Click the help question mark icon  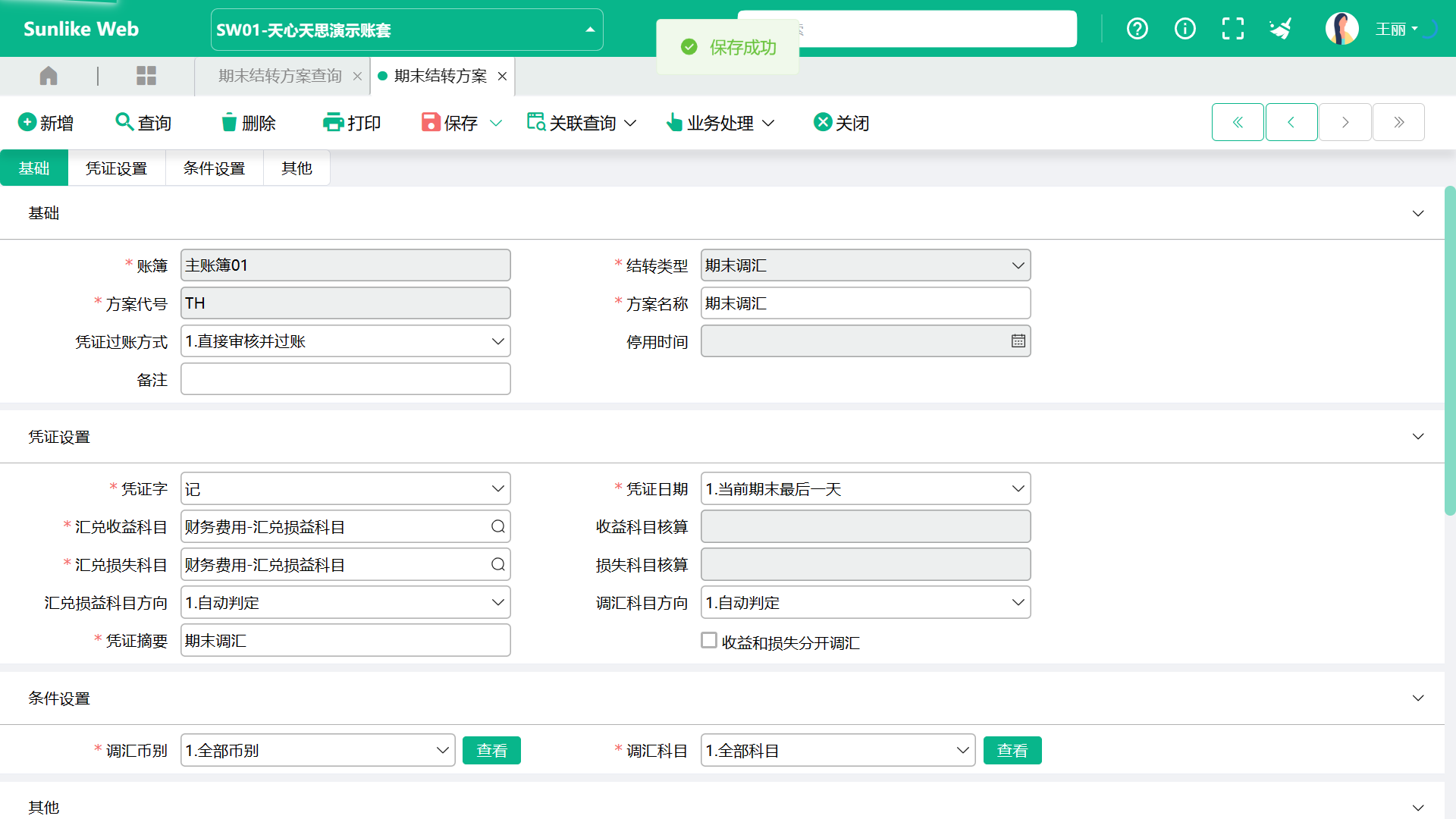pyautogui.click(x=1137, y=29)
